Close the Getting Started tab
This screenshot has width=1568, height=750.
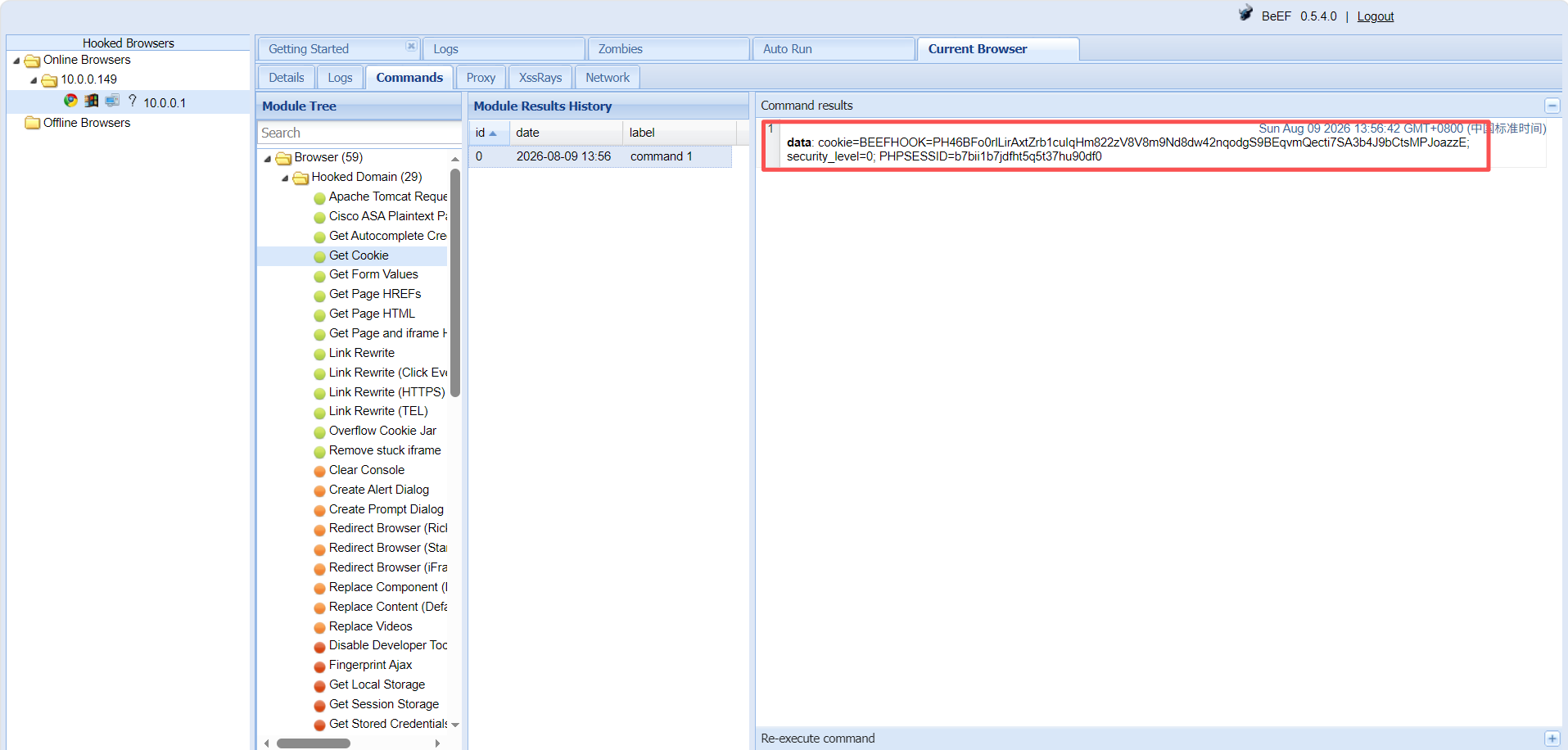pyautogui.click(x=411, y=46)
